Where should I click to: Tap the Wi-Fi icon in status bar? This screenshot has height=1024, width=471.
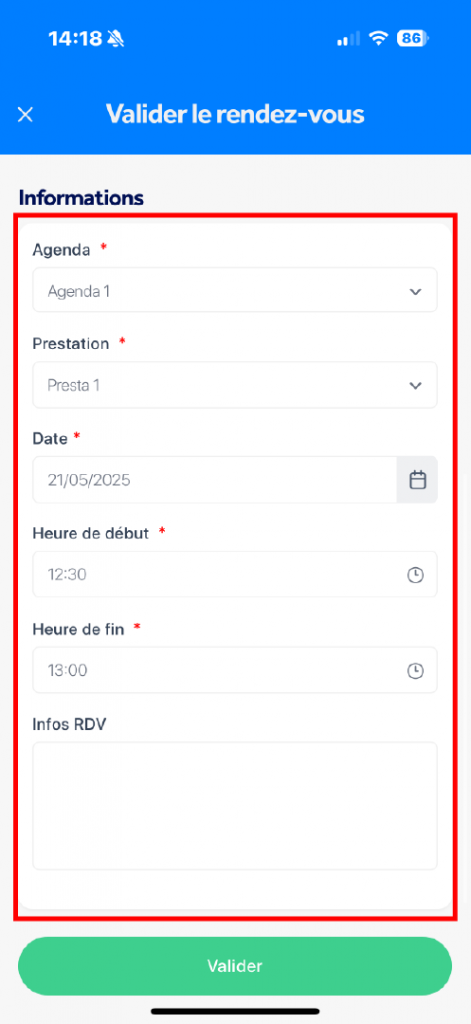[x=378, y=39]
